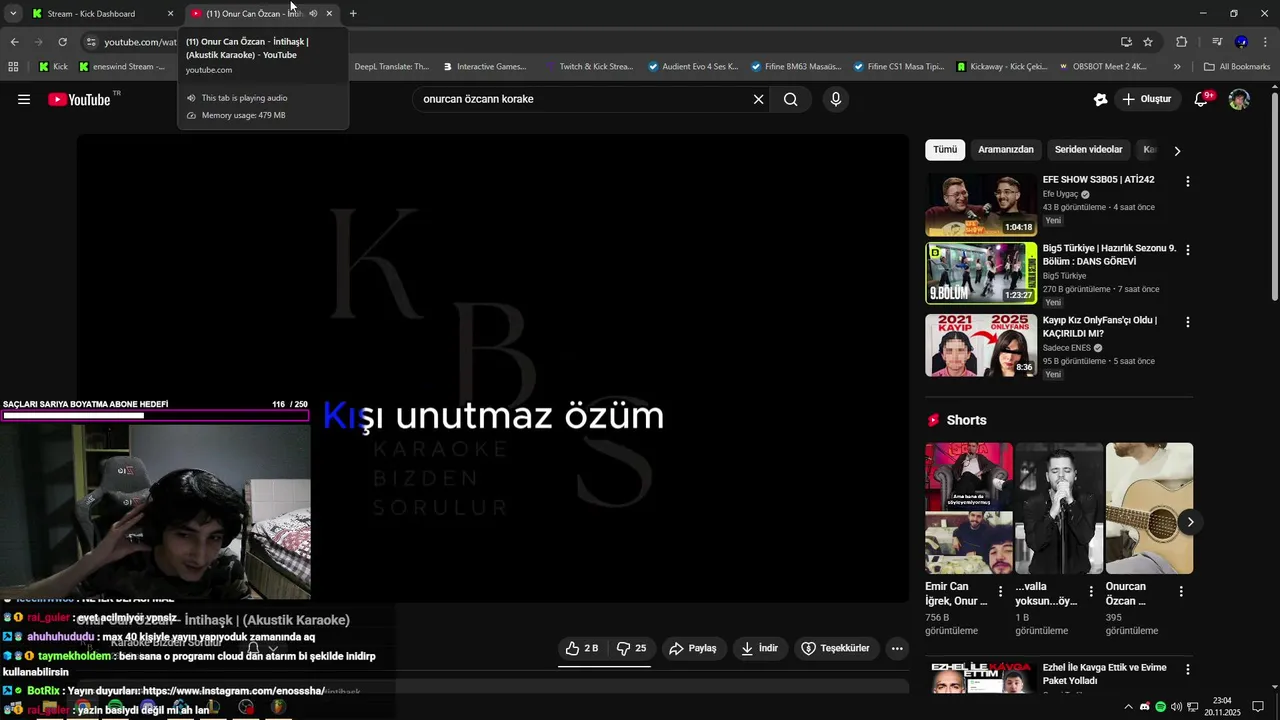Screen dimensions: 1280x720
Task: Open options for Emir Can İğrek short
Action: coord(1000,592)
